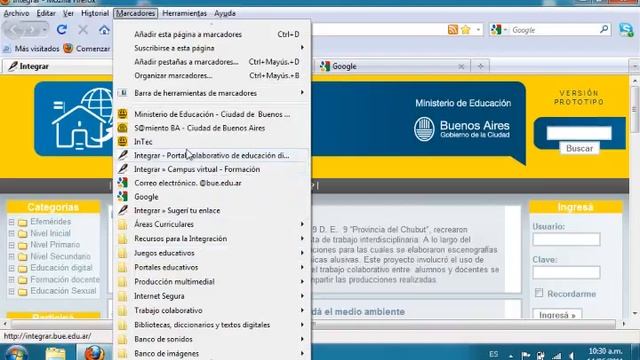Expand Bibliotecas, diccionarios y textos digitales
Screen dimensions: 640x360
(212, 325)
